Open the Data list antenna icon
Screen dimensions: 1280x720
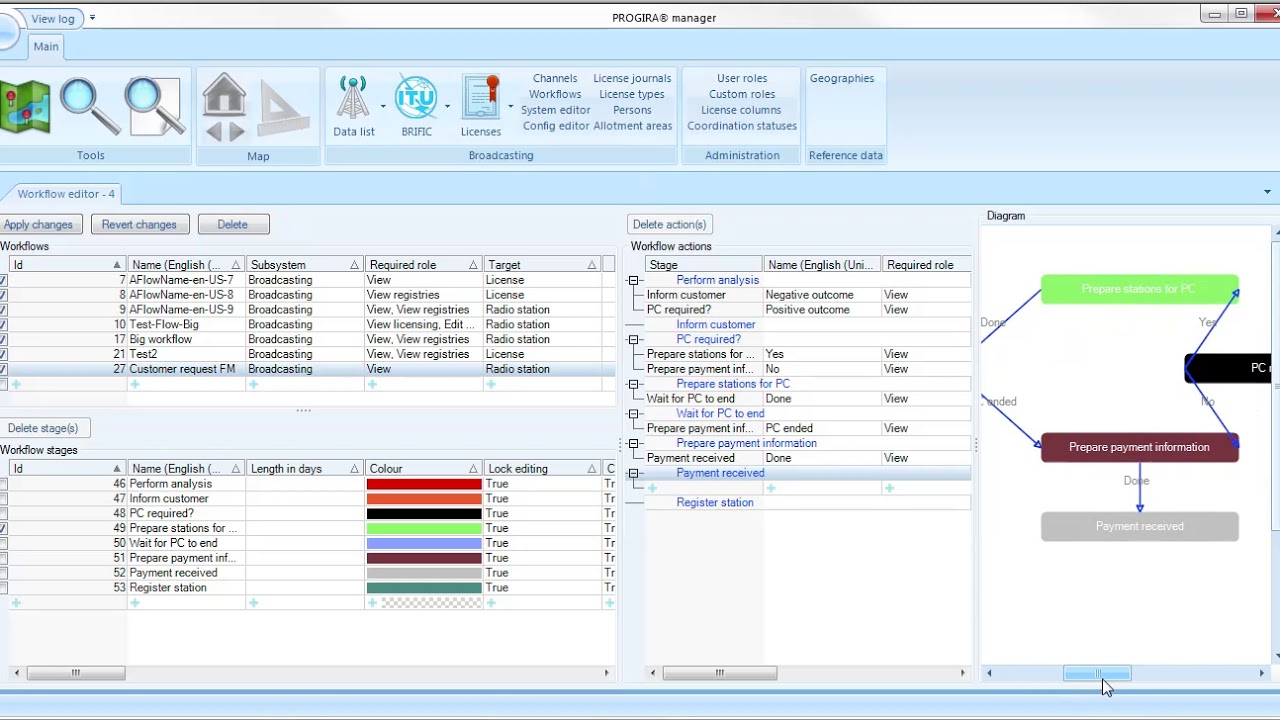[353, 98]
